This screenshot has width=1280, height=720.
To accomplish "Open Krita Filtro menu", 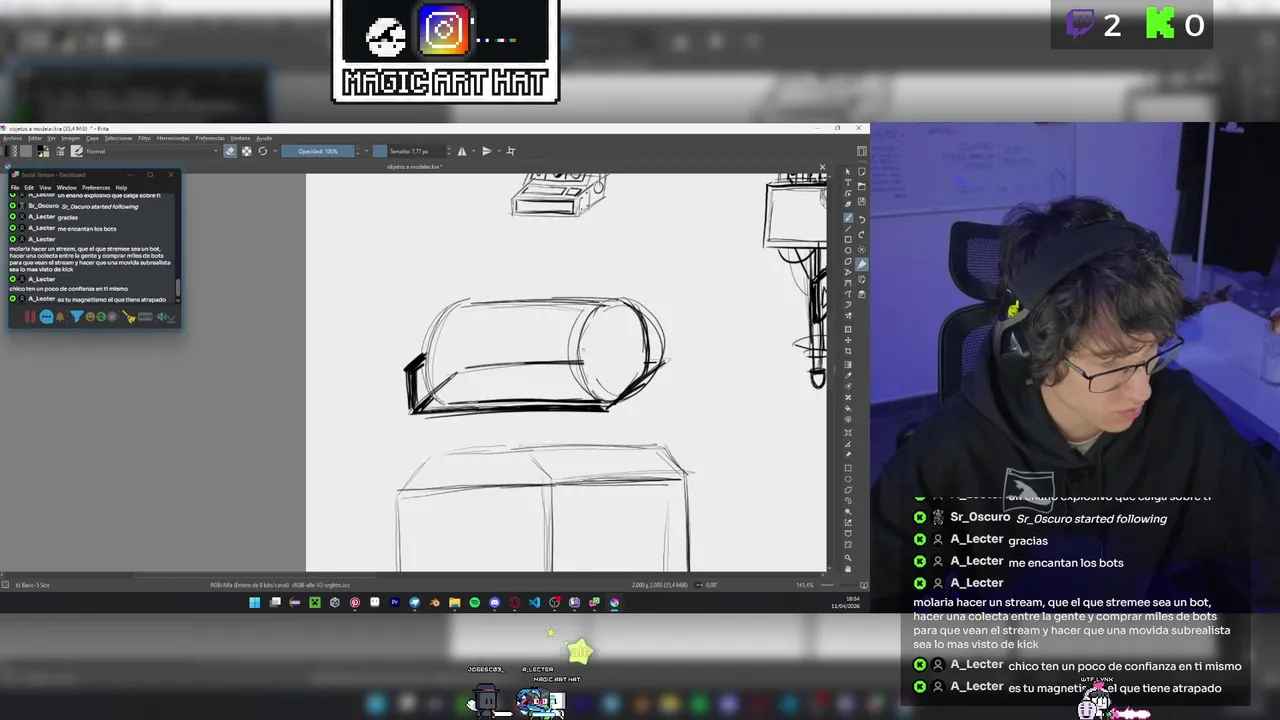I will (x=144, y=138).
